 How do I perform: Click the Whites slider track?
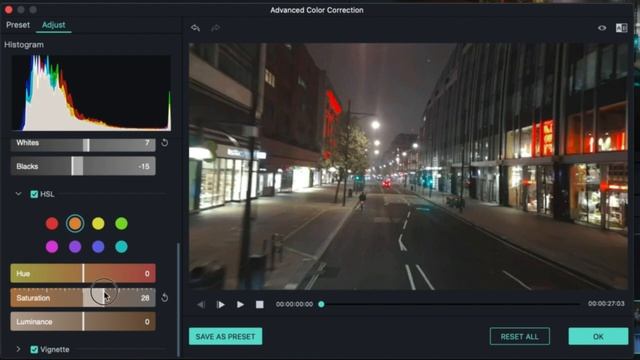tap(83, 144)
